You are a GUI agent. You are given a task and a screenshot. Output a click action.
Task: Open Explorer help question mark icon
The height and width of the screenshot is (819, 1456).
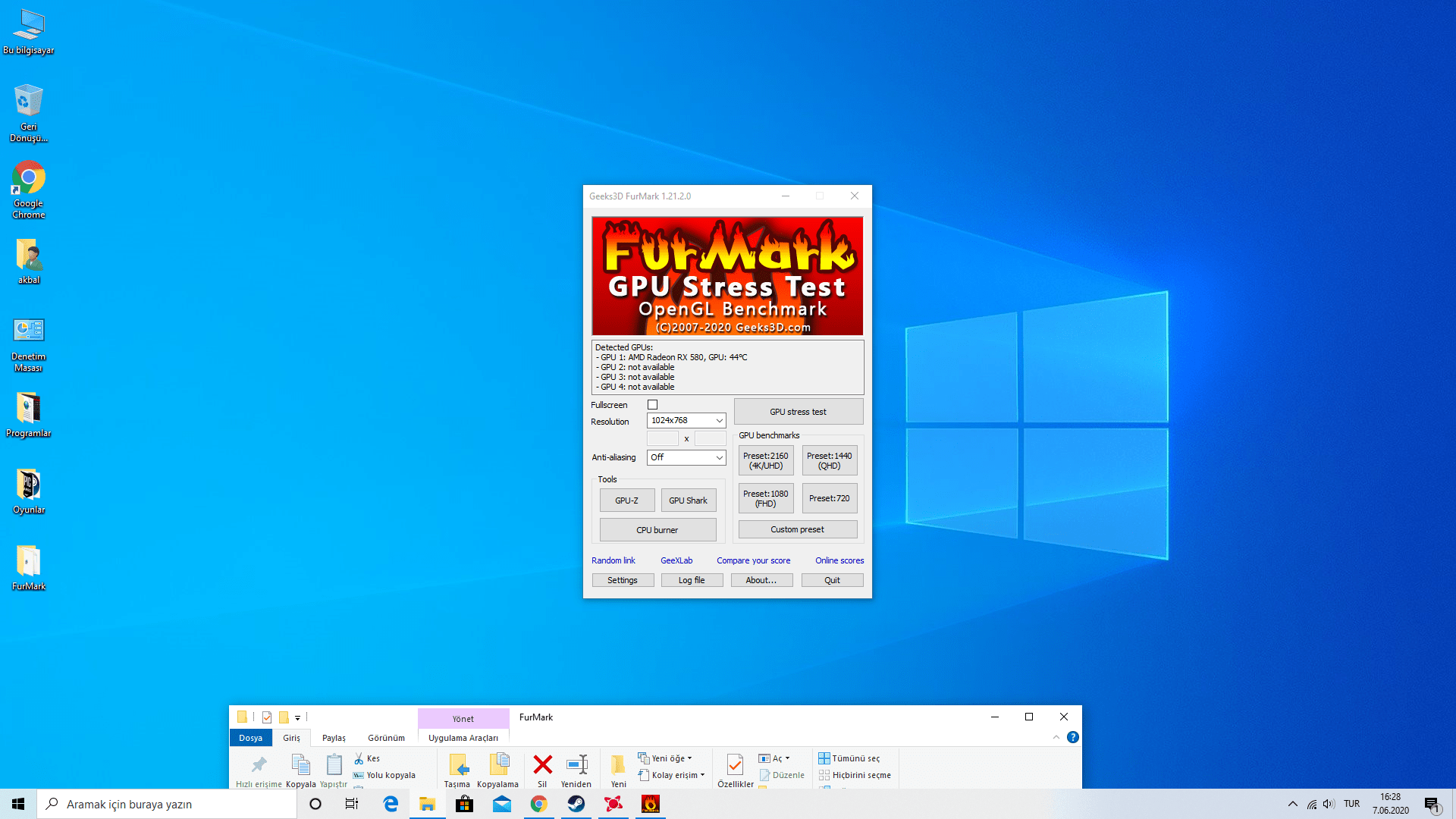coord(1072,737)
